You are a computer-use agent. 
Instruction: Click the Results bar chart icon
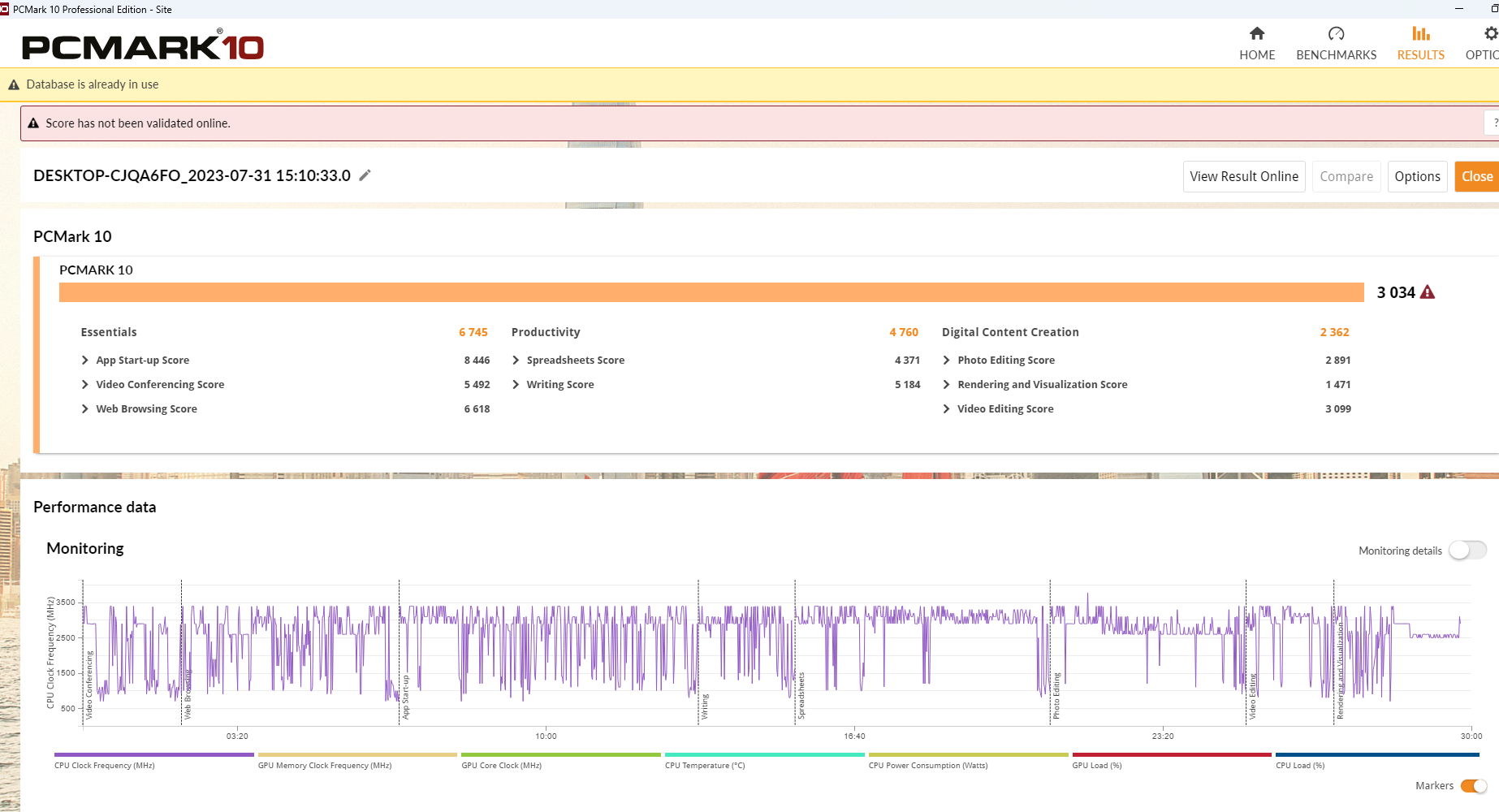tap(1420, 34)
